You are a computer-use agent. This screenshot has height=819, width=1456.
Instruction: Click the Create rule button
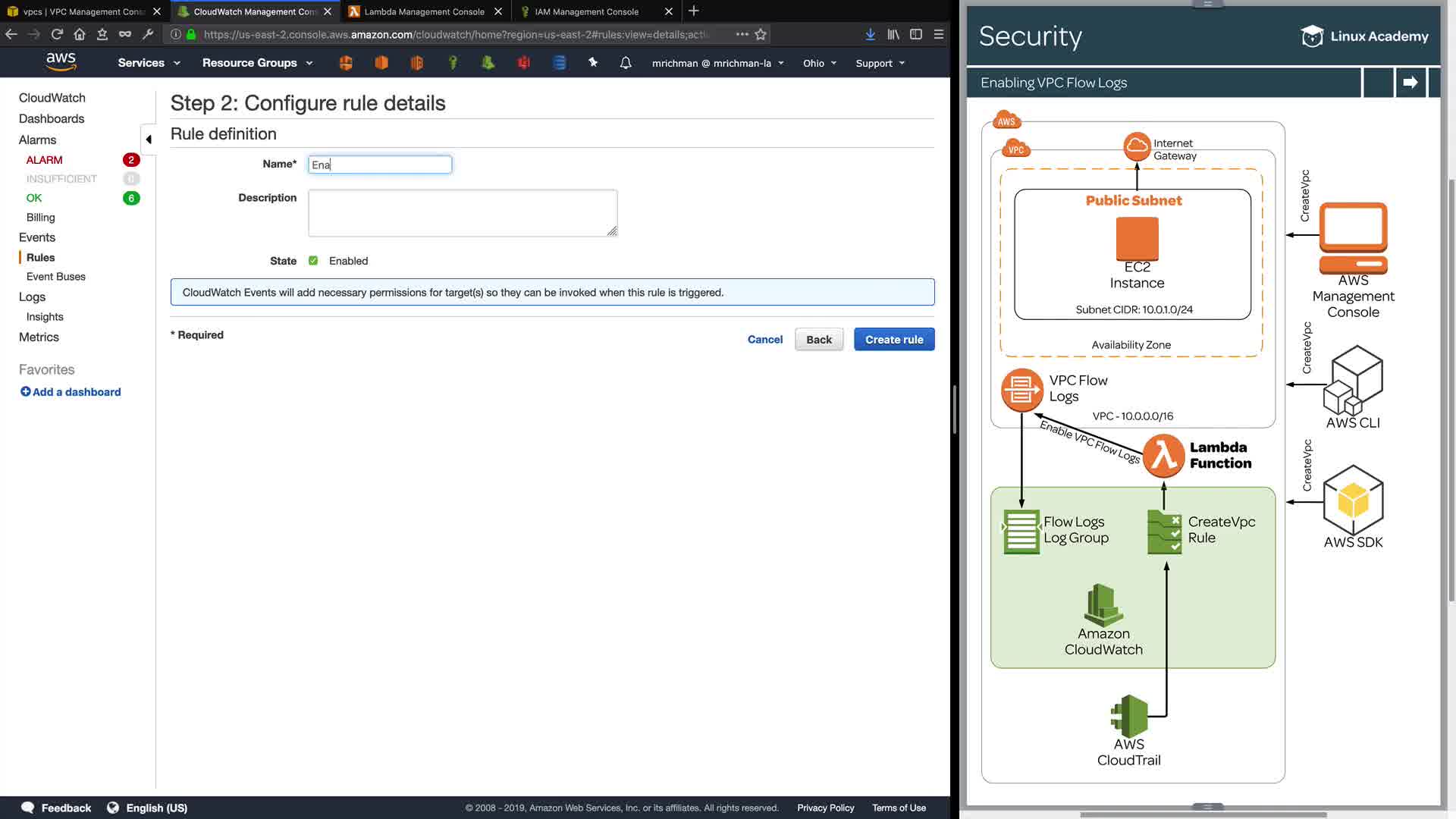pyautogui.click(x=894, y=340)
